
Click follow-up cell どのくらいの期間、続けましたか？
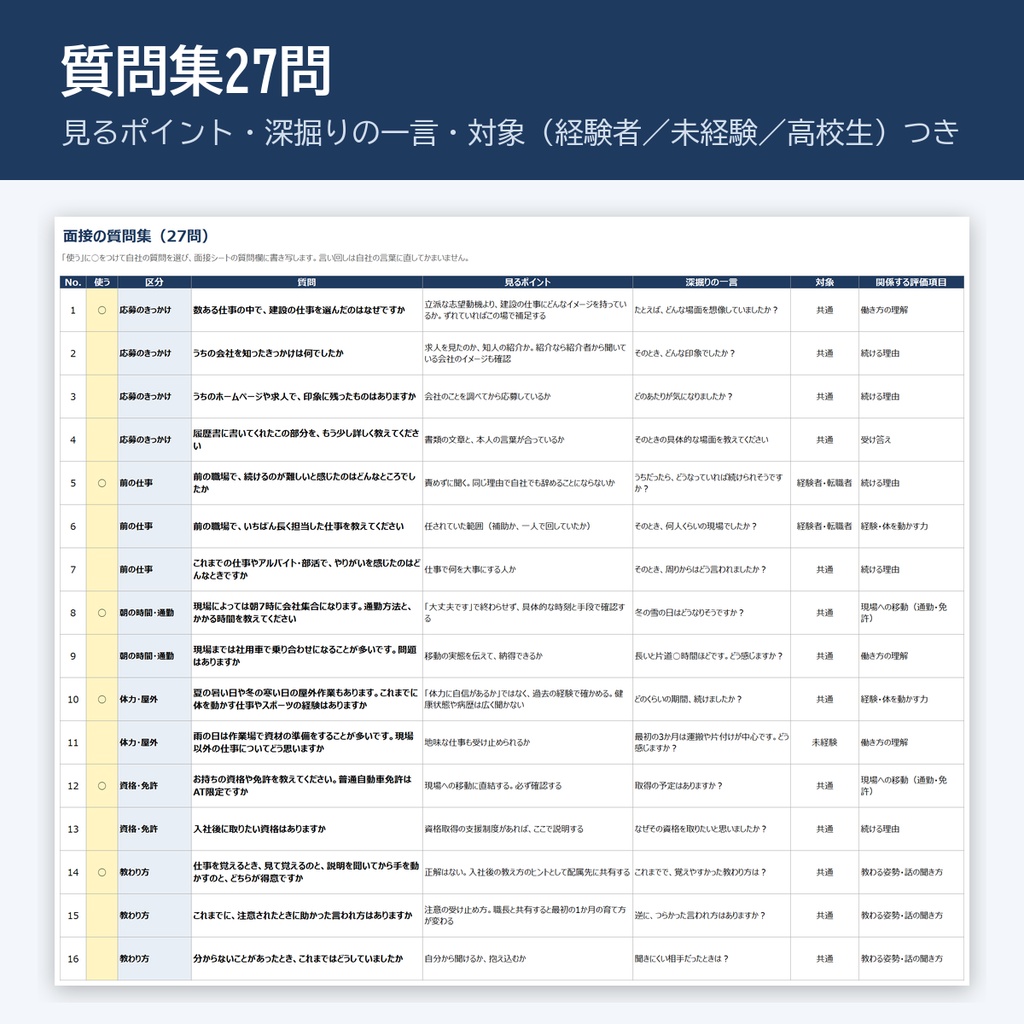[x=711, y=699]
